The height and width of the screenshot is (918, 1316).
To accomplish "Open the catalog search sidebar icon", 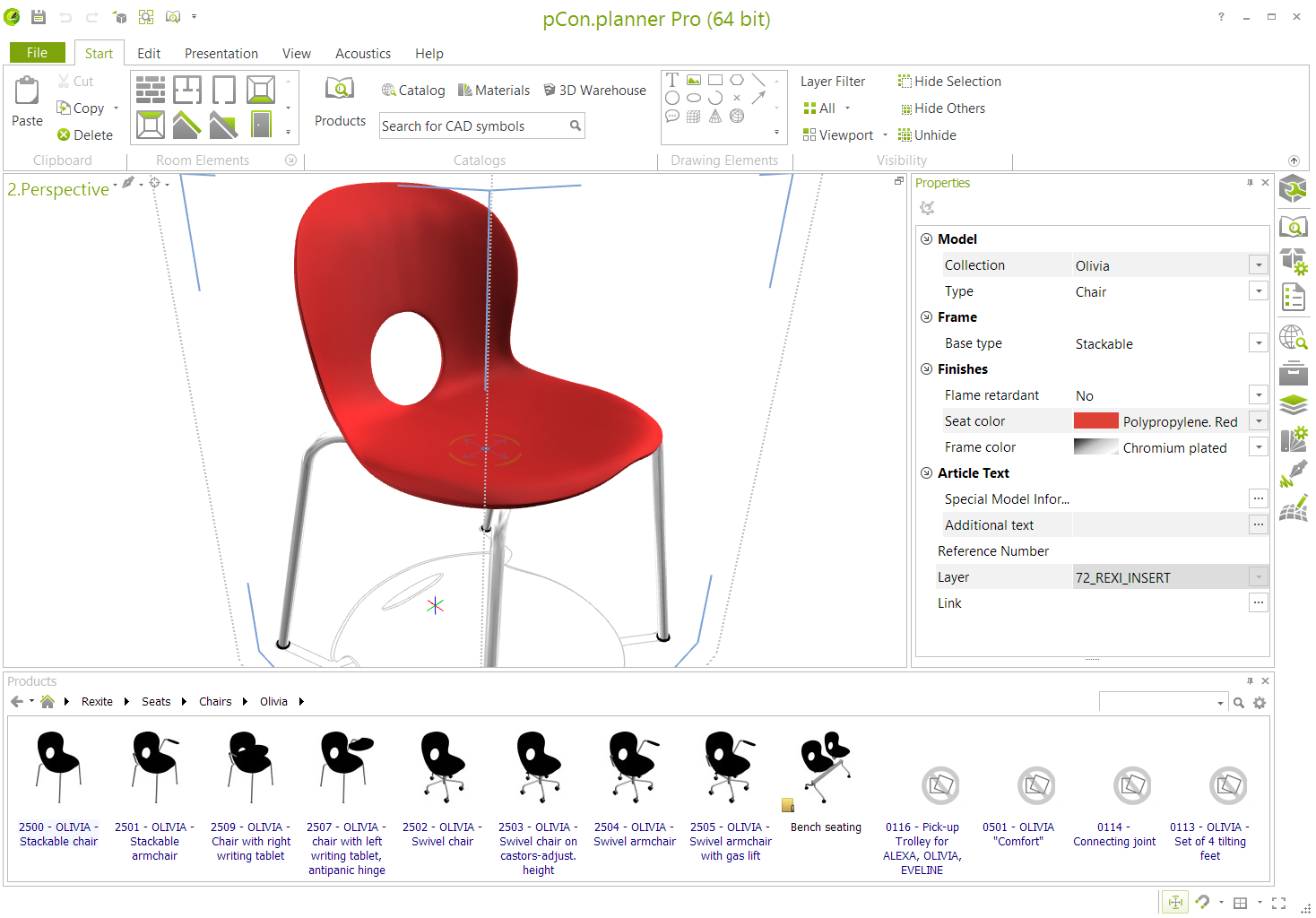I will point(1293,226).
